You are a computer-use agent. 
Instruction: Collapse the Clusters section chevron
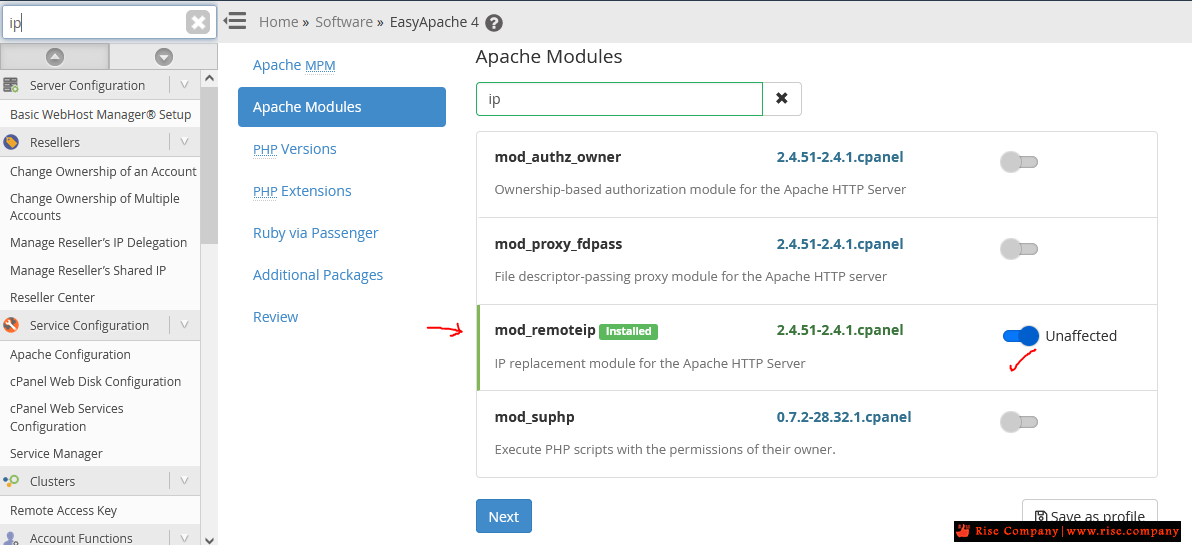point(184,480)
